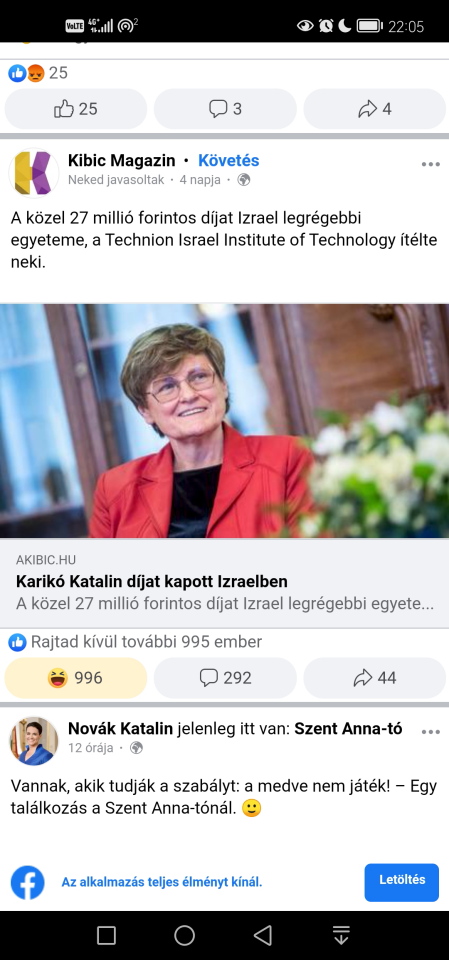Open the Karikó Katalin article photo
This screenshot has height=960, width=449.
pyautogui.click(x=224, y=421)
